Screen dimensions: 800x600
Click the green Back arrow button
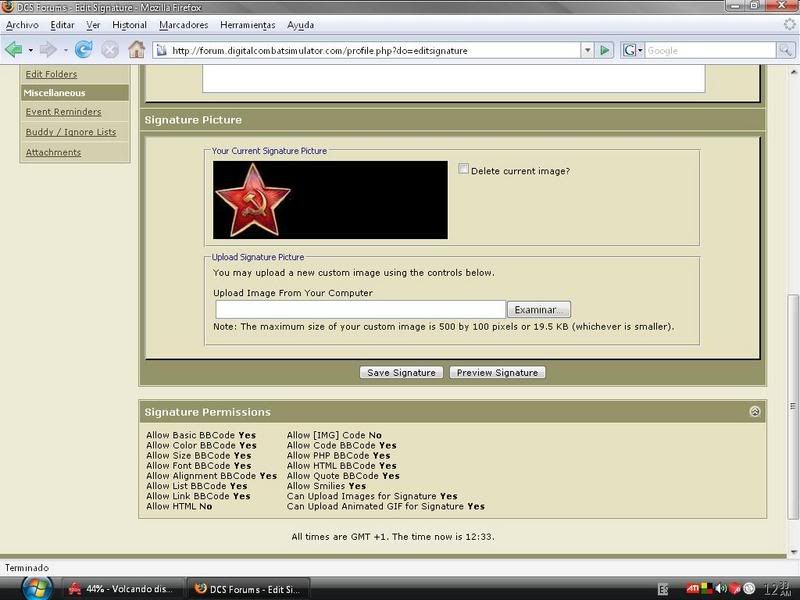(x=14, y=49)
